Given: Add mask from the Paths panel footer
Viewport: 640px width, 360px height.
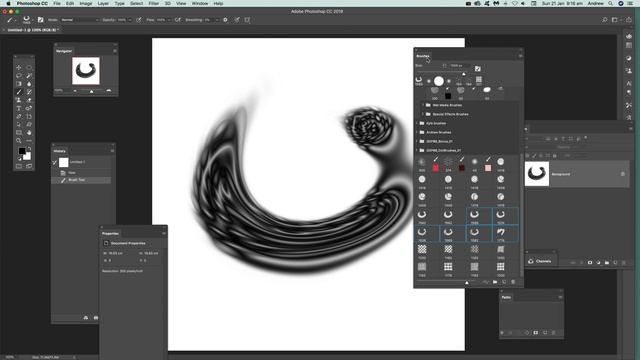Looking at the screenshot, I should click(x=536, y=333).
